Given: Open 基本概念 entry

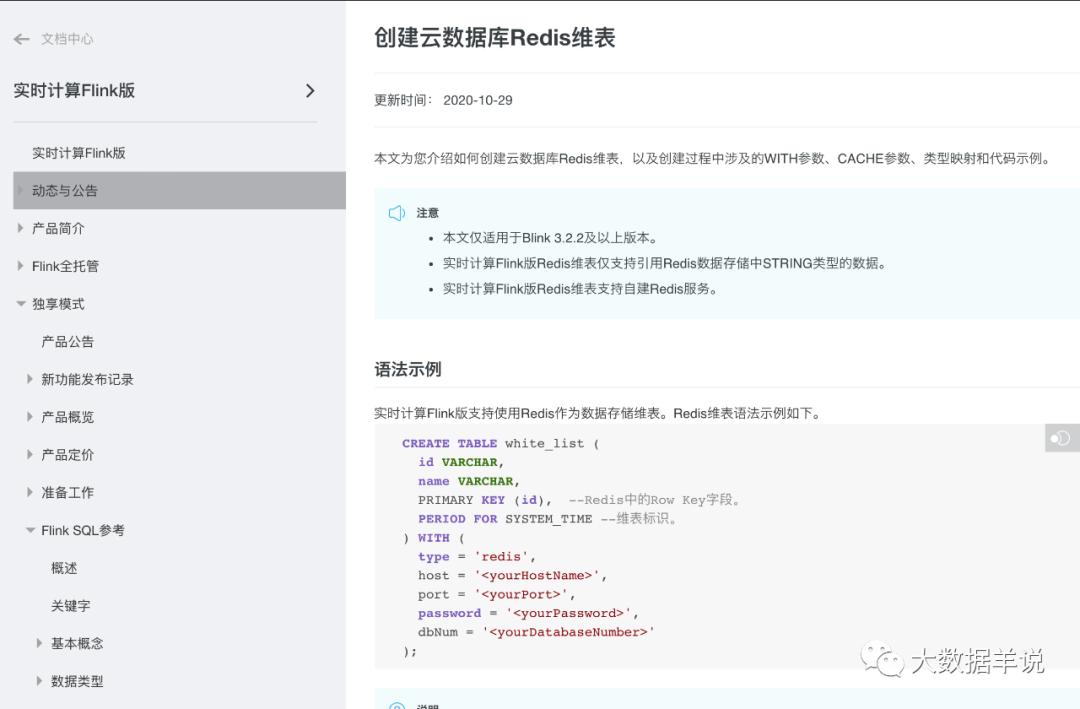Looking at the screenshot, I should pyautogui.click(x=77, y=644).
